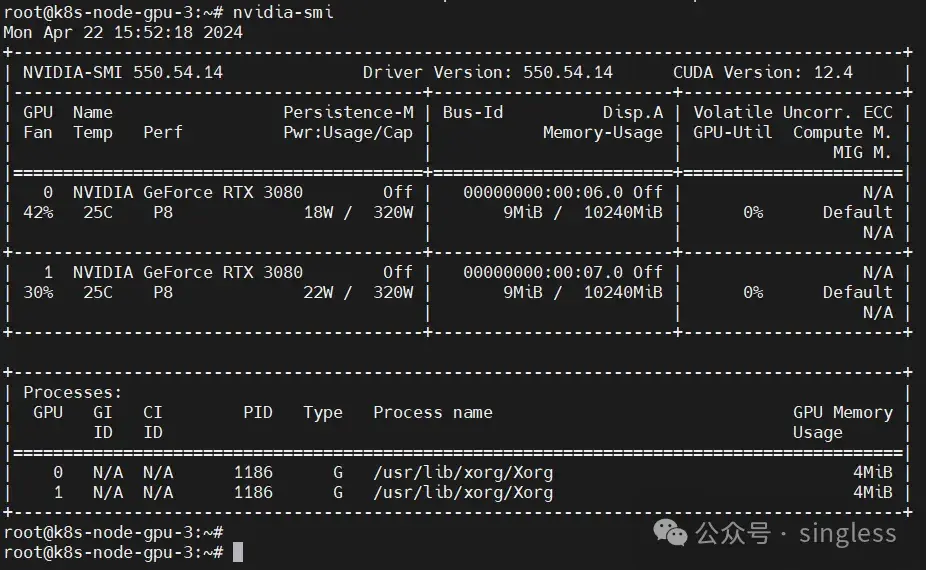
Task: Click the Xorg process name for GPU 0
Action: [x=463, y=473]
